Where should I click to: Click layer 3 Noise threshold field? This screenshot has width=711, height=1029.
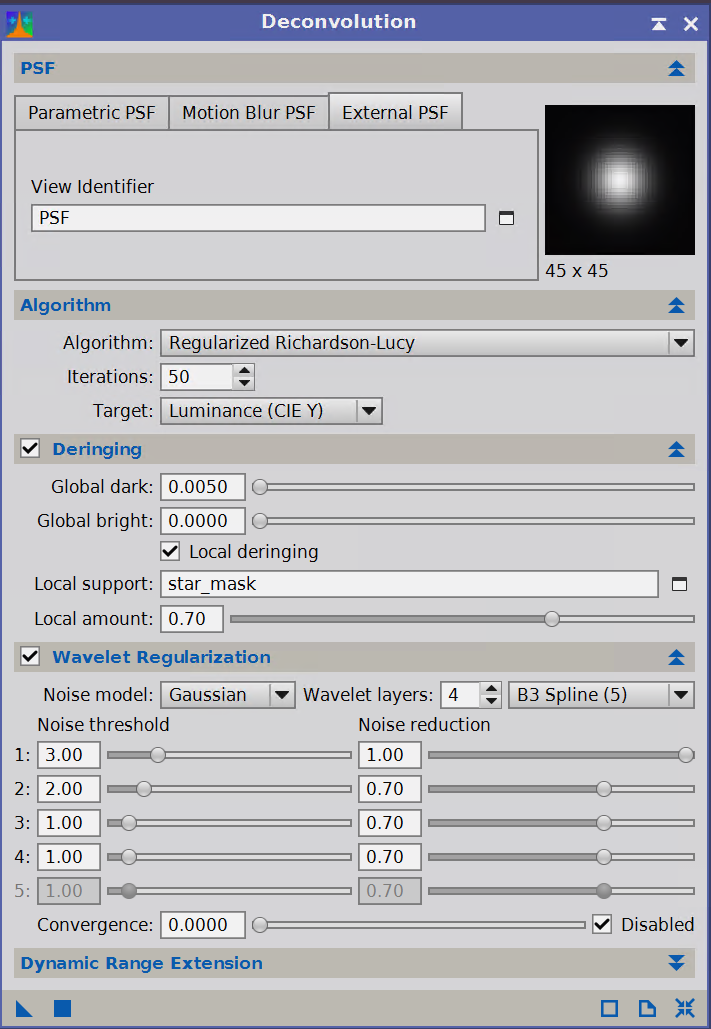click(x=69, y=823)
